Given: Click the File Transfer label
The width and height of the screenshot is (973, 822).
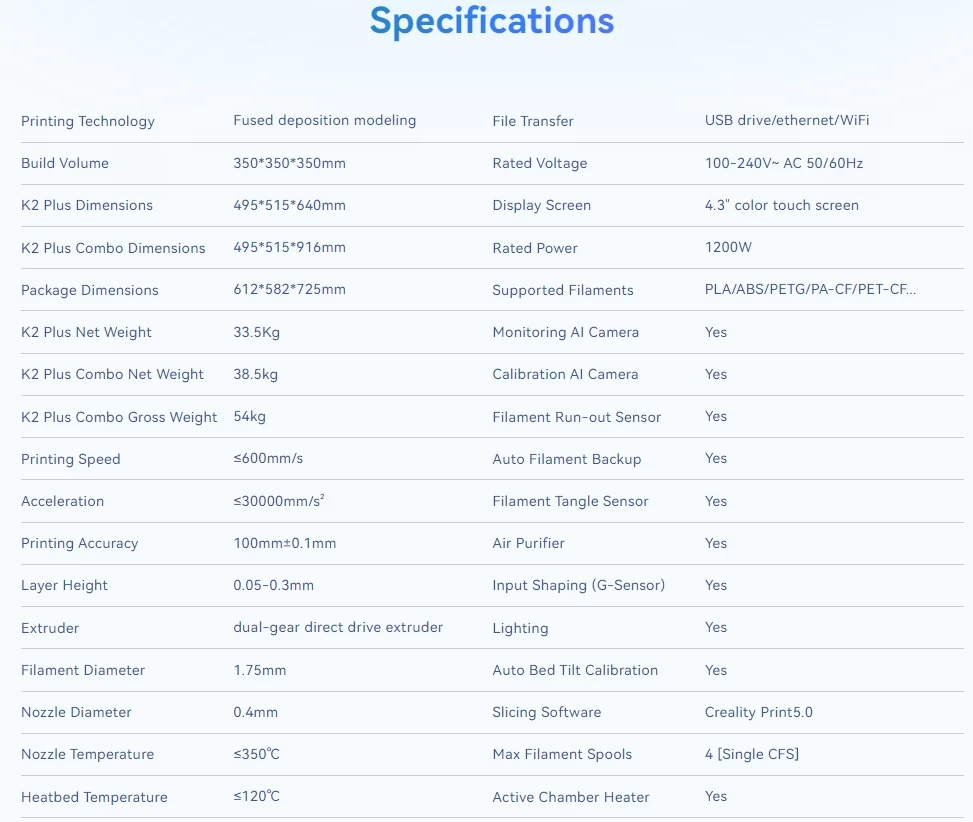Looking at the screenshot, I should [x=533, y=121].
